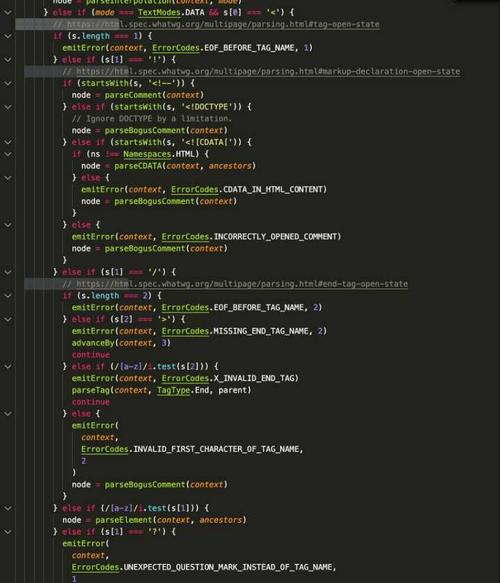
Task: Fold the 'if (s.length === 1)' block
Action: [8, 36]
